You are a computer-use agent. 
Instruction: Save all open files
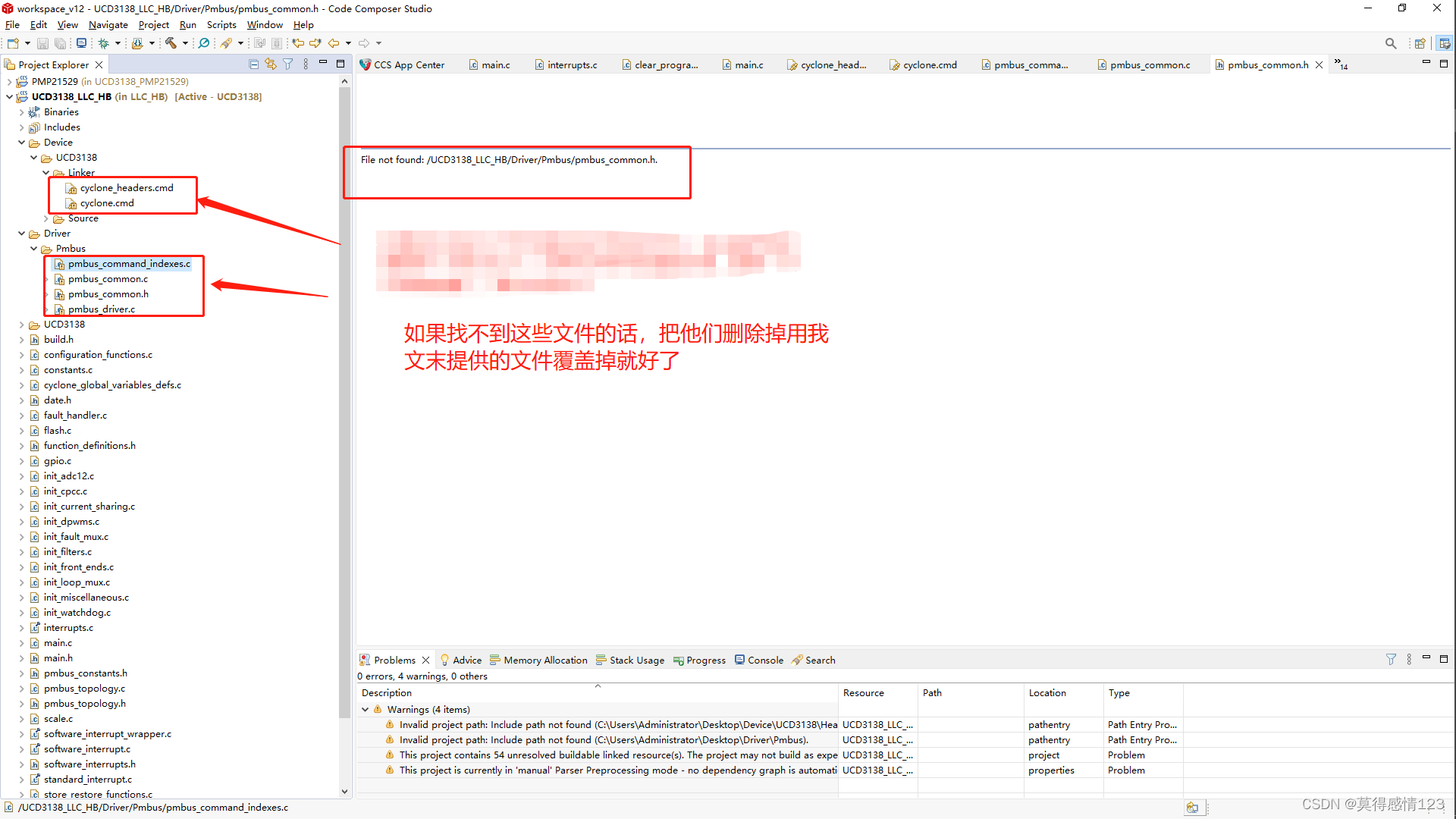tap(61, 43)
